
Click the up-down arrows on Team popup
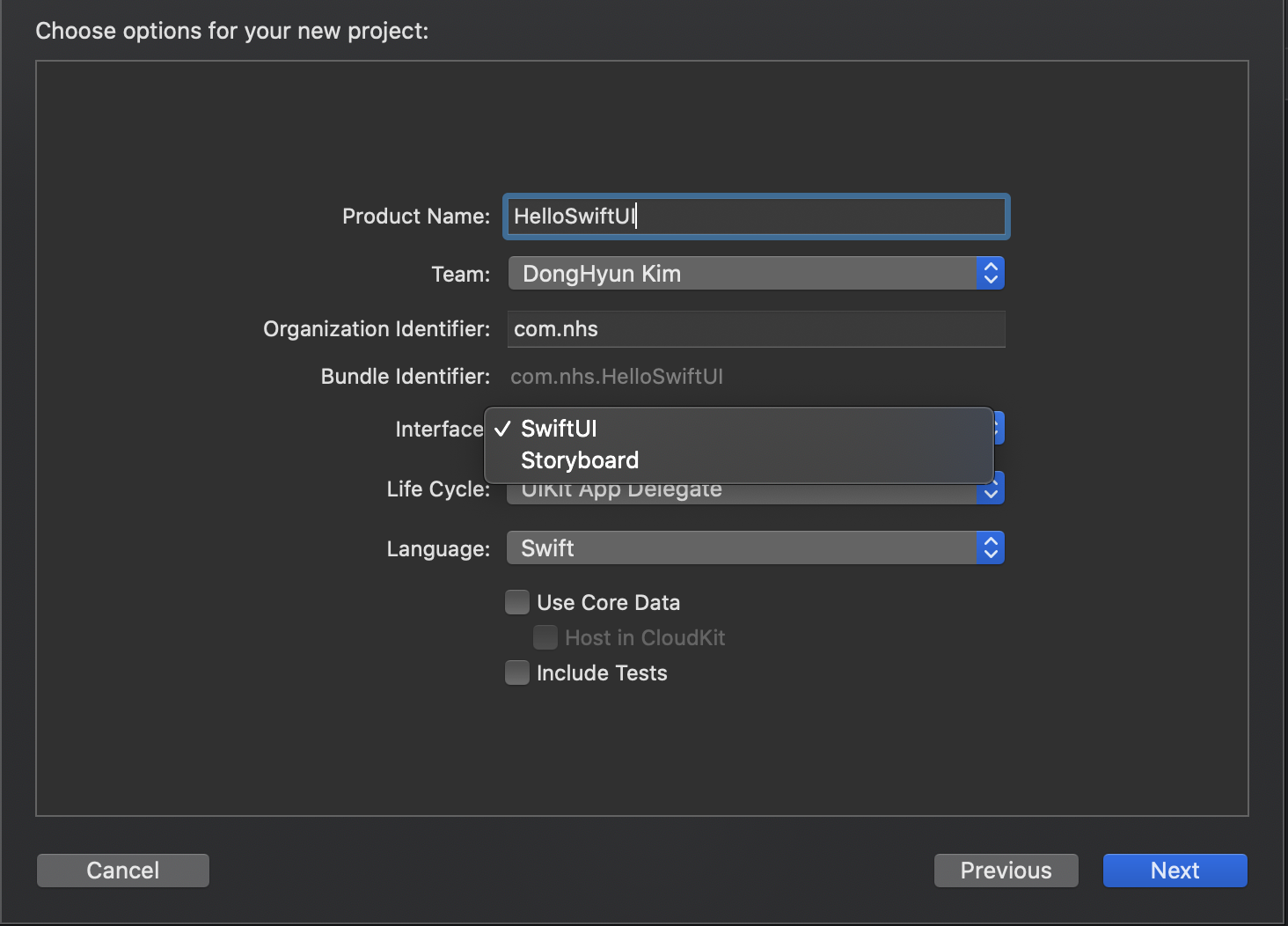tap(991, 274)
